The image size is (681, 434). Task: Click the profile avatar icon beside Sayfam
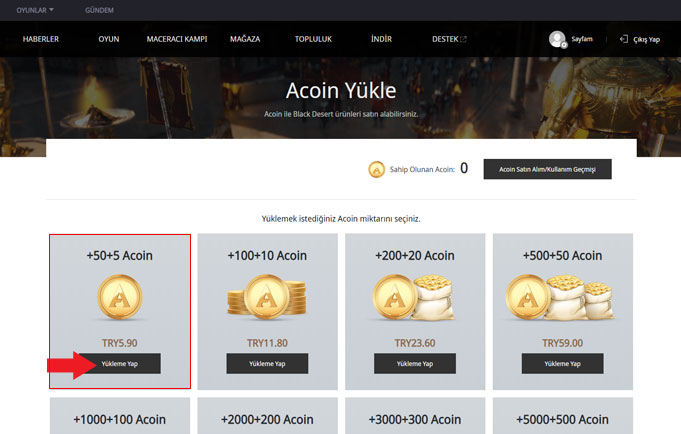click(557, 39)
